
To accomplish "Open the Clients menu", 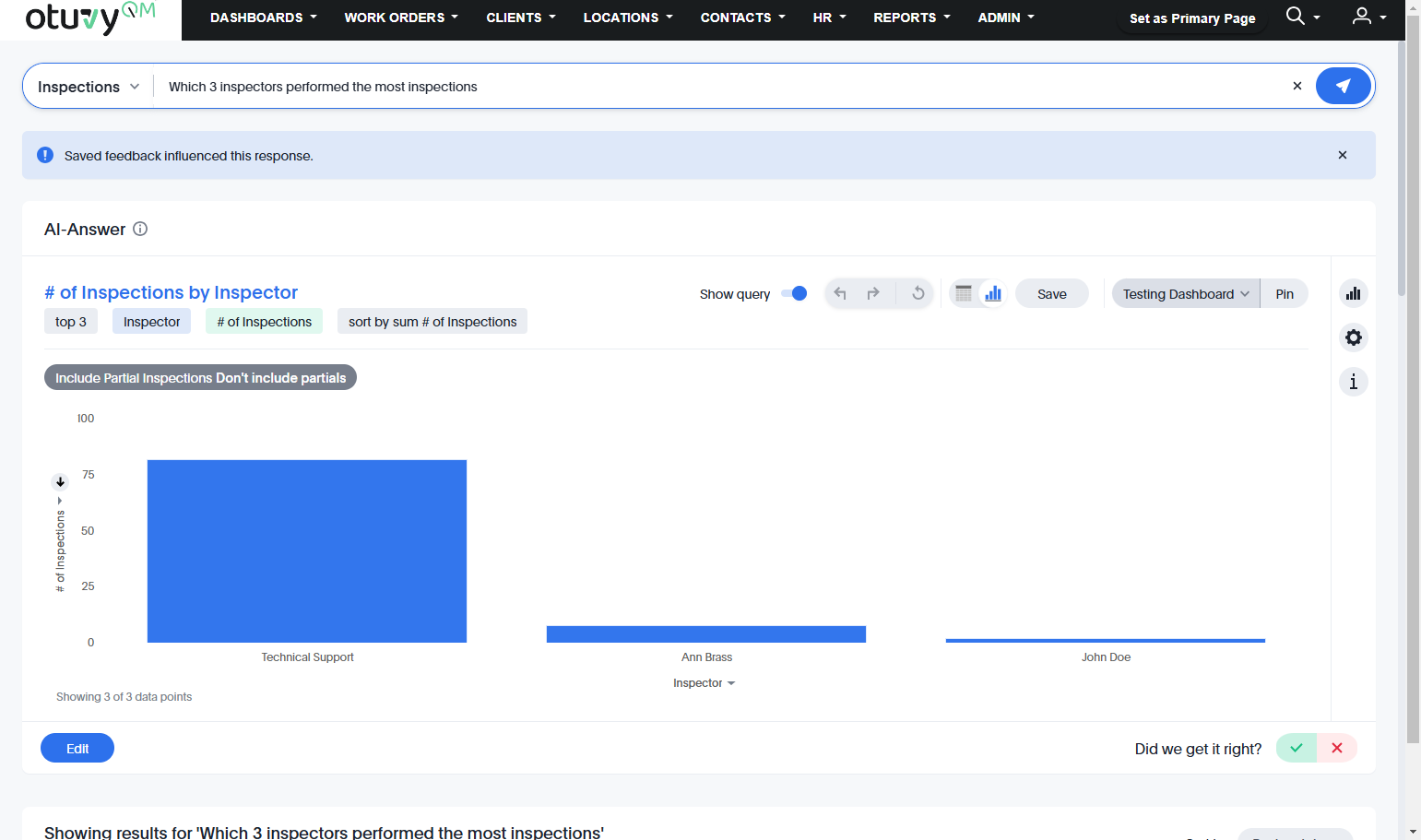I will [521, 18].
